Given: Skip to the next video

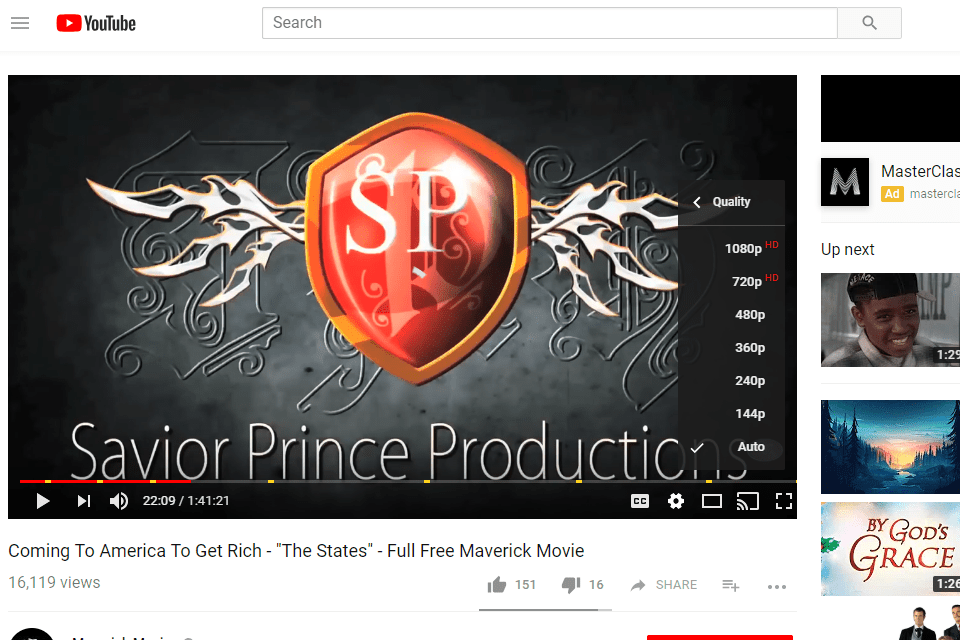Looking at the screenshot, I should (x=84, y=501).
